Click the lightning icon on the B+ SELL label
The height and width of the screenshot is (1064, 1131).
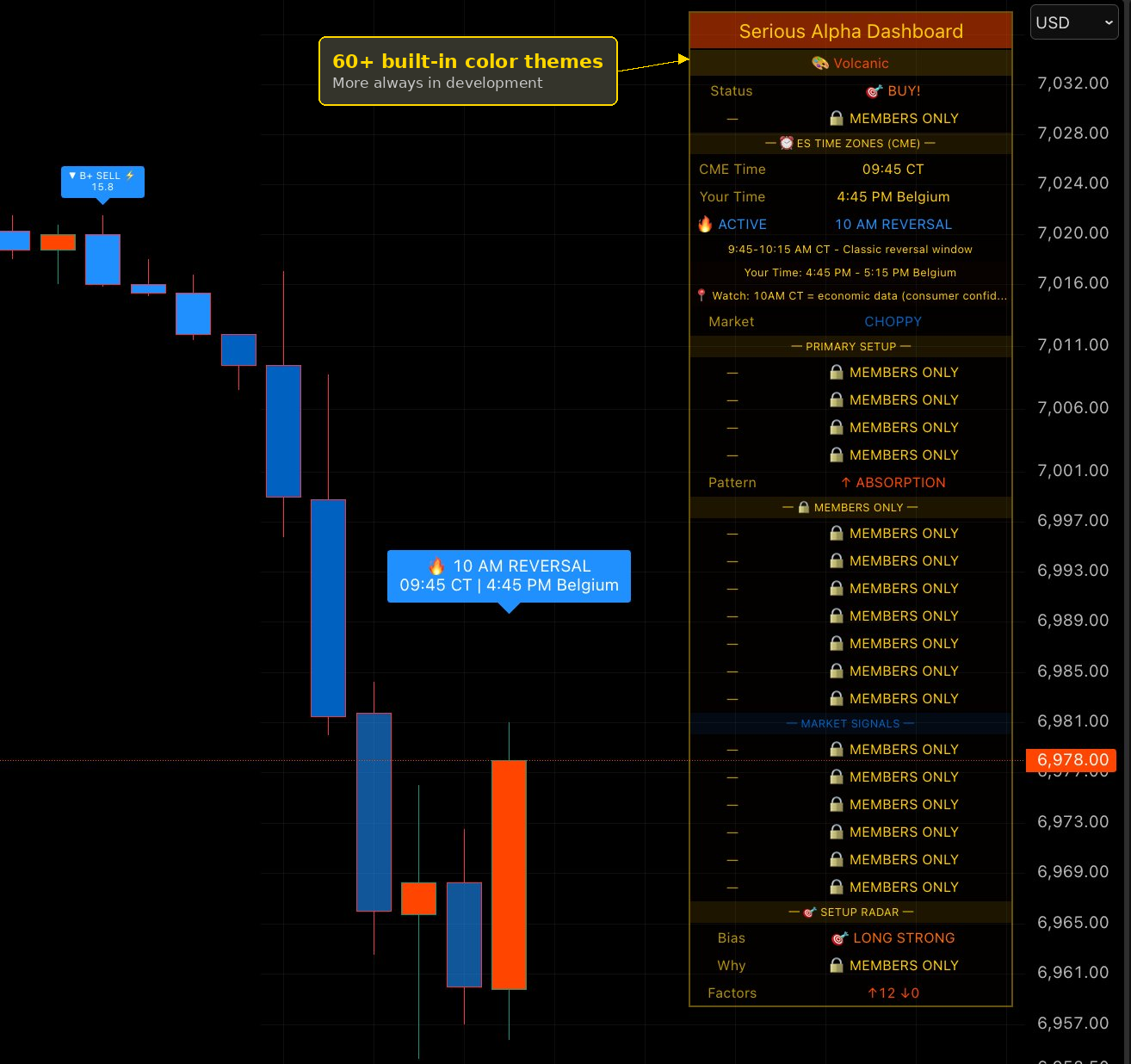click(x=129, y=175)
